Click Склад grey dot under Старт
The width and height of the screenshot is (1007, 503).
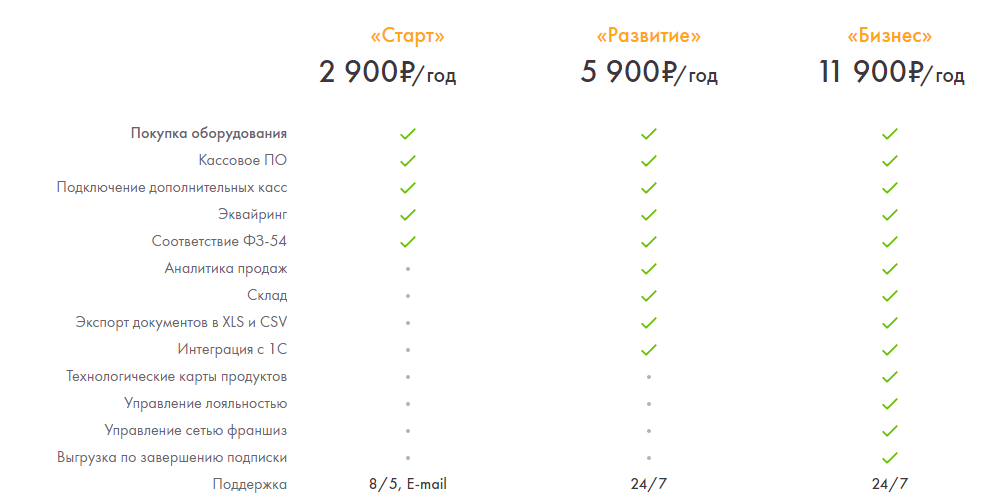pos(408,296)
